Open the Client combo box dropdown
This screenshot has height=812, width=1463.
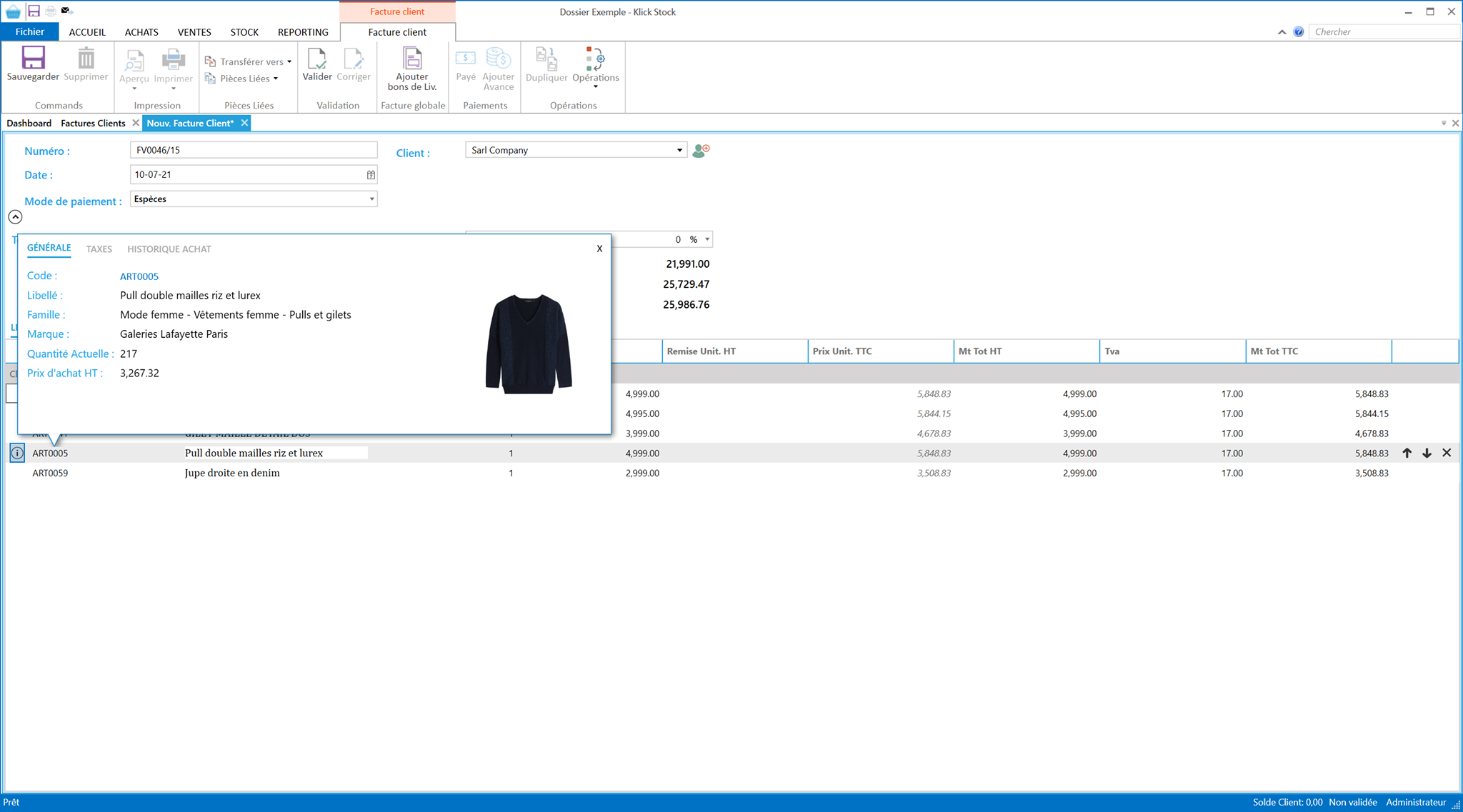click(679, 150)
